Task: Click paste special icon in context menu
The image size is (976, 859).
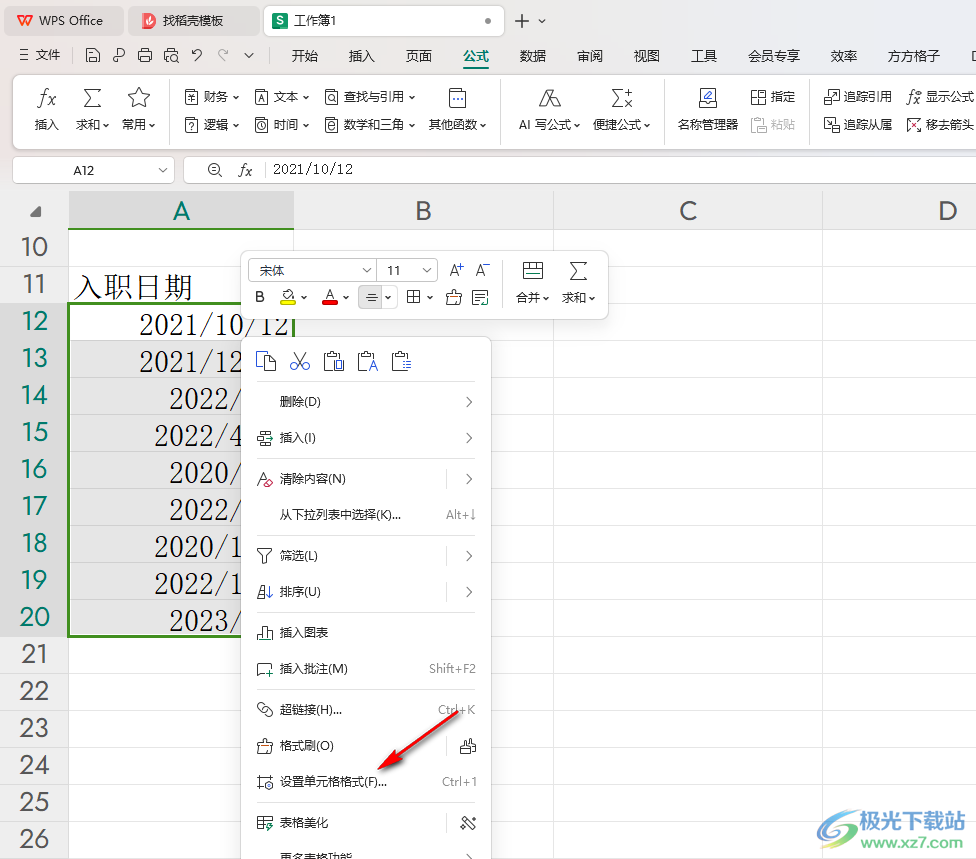Action: 401,361
